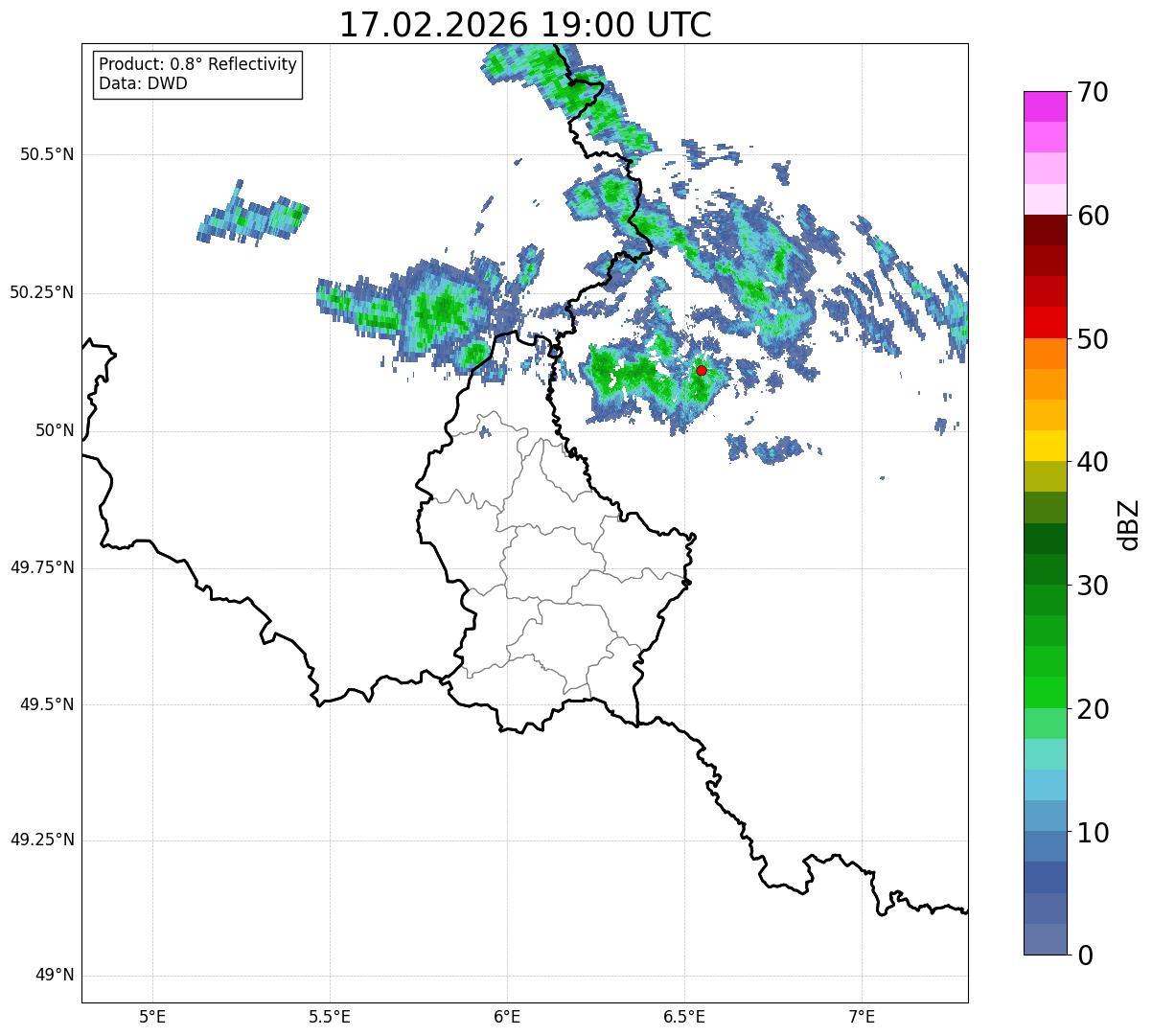Viewport: 1152px width, 1036px height.
Task: Click the colorbar tick label 30
Action: pos(1092,586)
